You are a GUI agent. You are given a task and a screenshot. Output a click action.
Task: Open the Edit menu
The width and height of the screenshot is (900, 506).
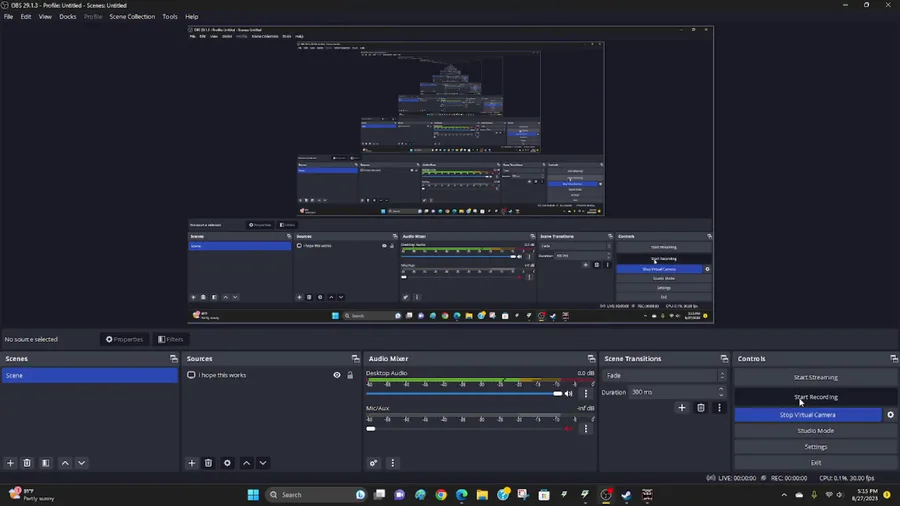26,17
